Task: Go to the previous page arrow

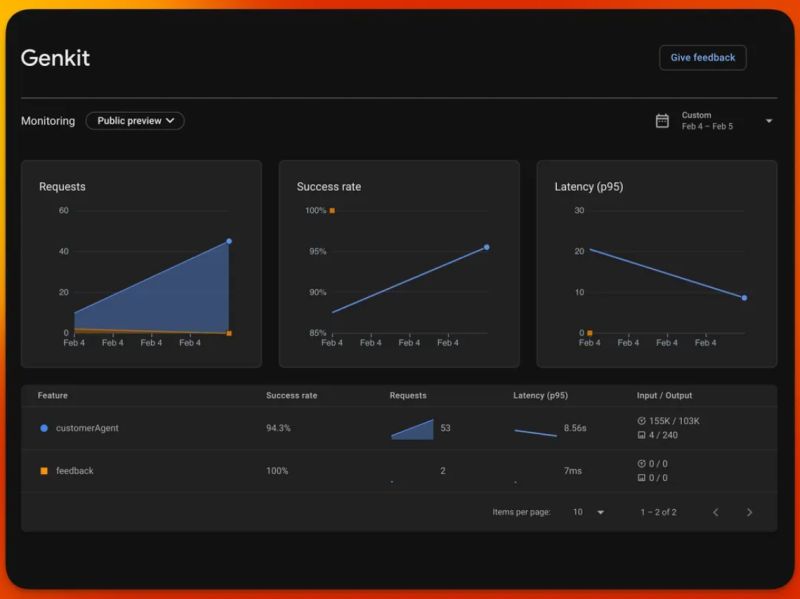Action: coord(716,512)
